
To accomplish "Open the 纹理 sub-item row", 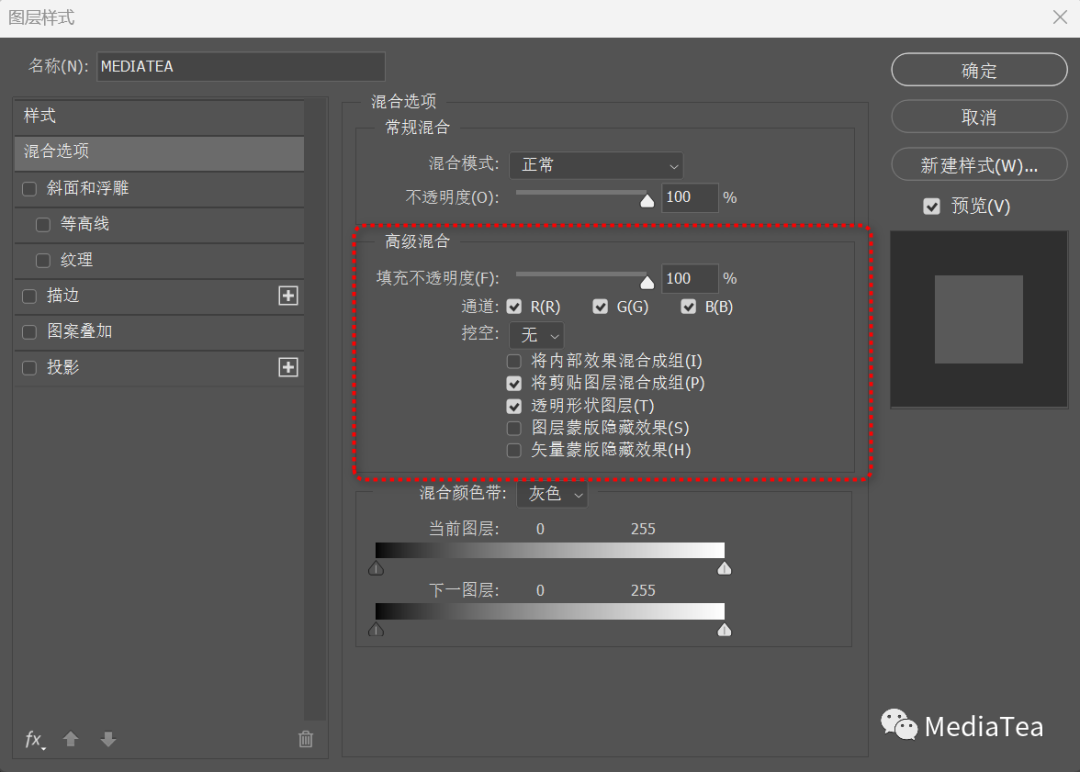I will [159, 260].
